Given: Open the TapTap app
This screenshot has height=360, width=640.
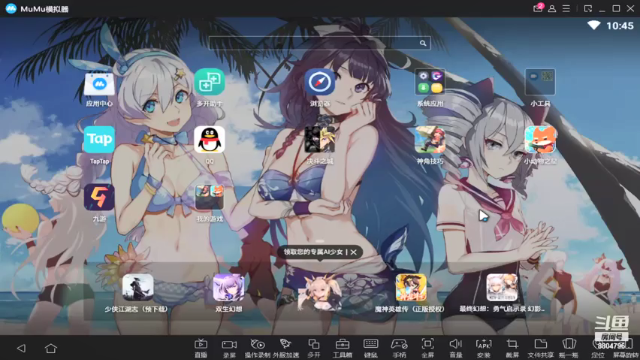Looking at the screenshot, I should coord(99,140).
